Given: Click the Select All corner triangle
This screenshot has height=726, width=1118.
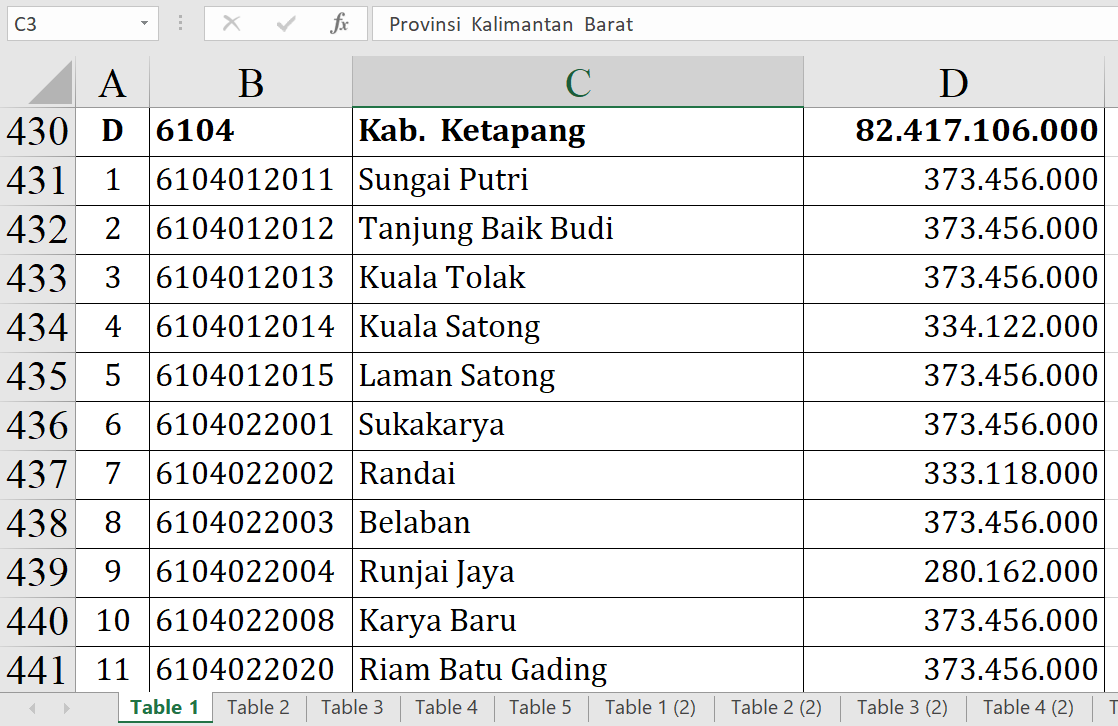Looking at the screenshot, I should click(x=50, y=83).
